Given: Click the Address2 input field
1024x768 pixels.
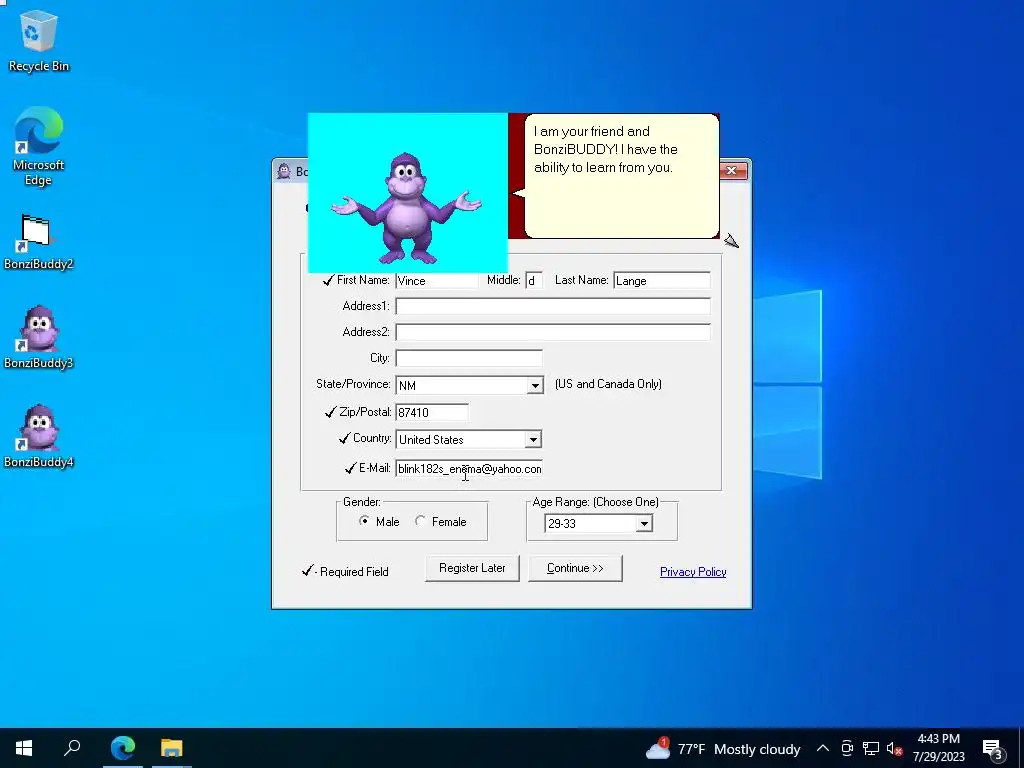Looking at the screenshot, I should click(552, 332).
